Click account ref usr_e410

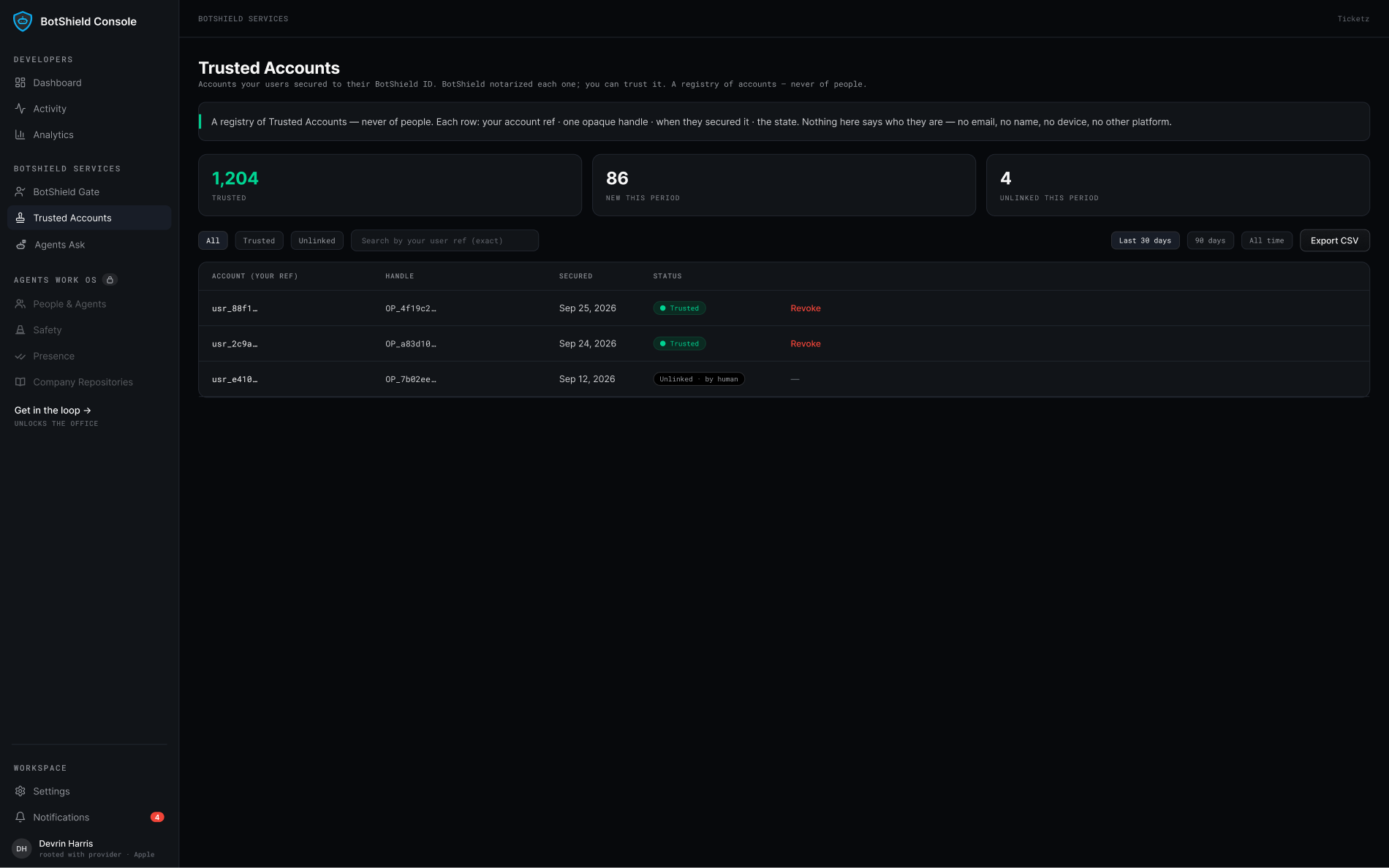[235, 379]
